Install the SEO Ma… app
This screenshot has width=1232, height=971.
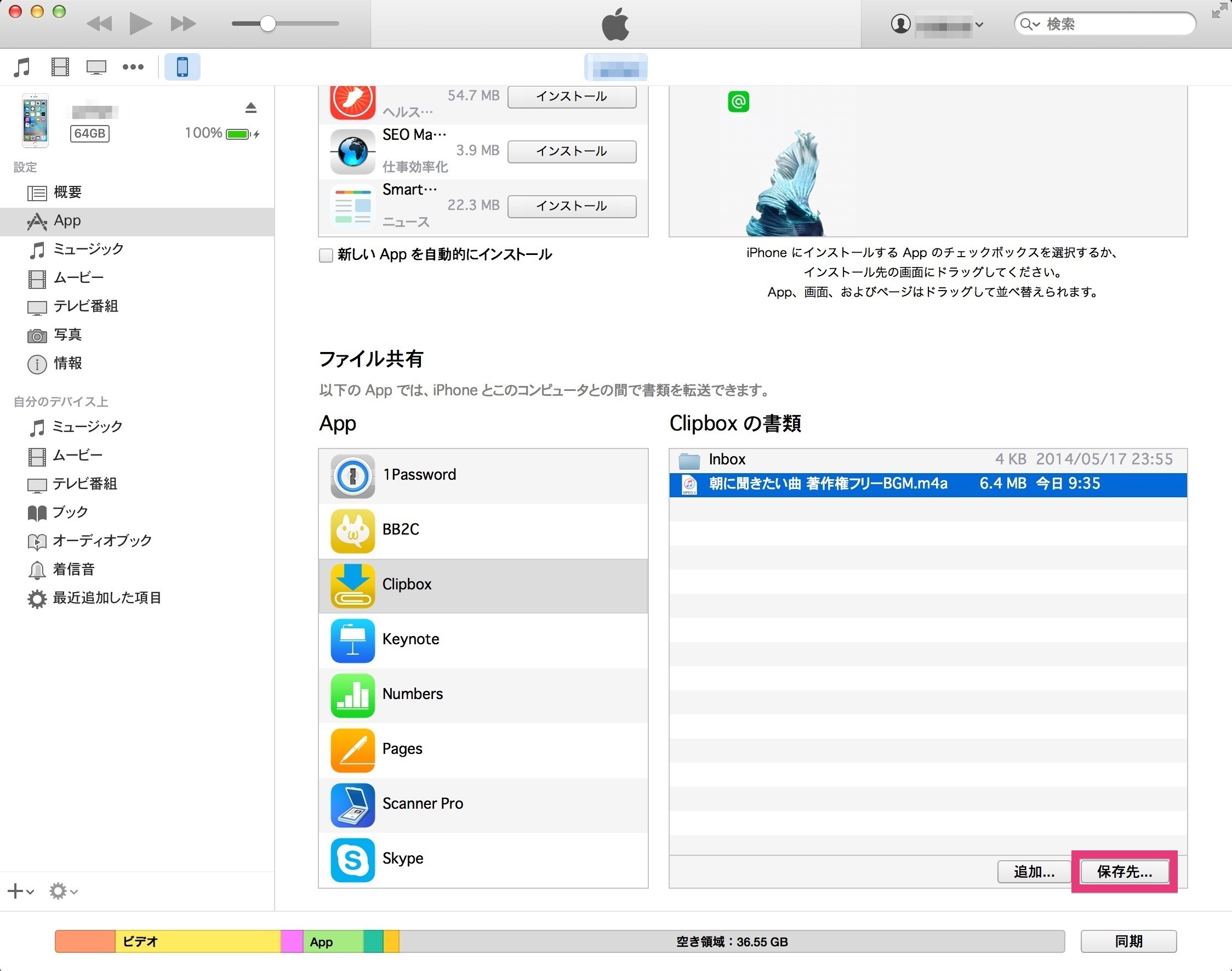coord(572,151)
